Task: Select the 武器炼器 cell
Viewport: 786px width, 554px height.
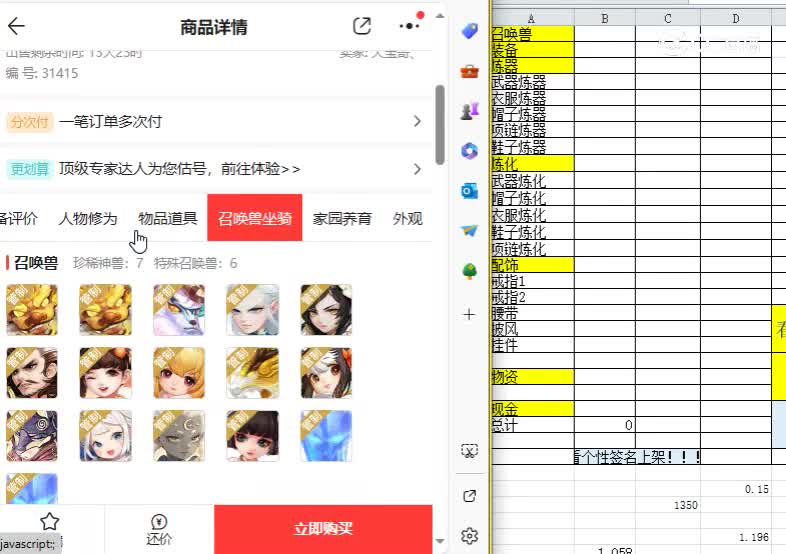Action: tap(533, 82)
